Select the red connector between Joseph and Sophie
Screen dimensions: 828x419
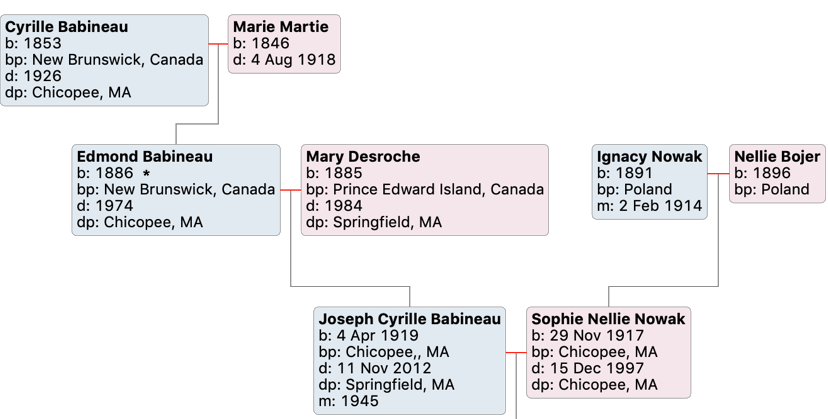pos(516,352)
